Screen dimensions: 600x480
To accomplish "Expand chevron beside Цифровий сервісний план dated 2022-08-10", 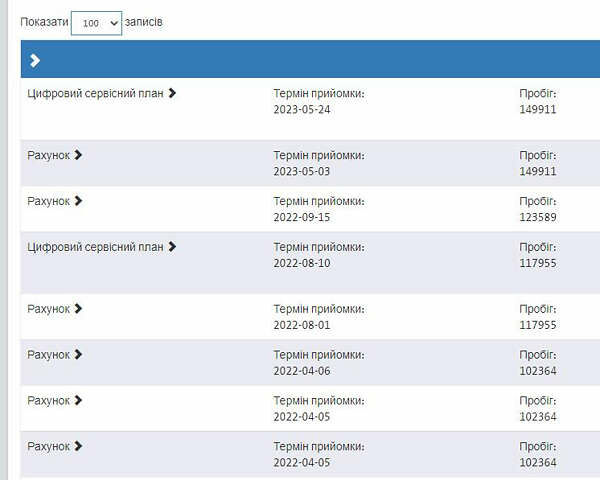I will (x=172, y=247).
